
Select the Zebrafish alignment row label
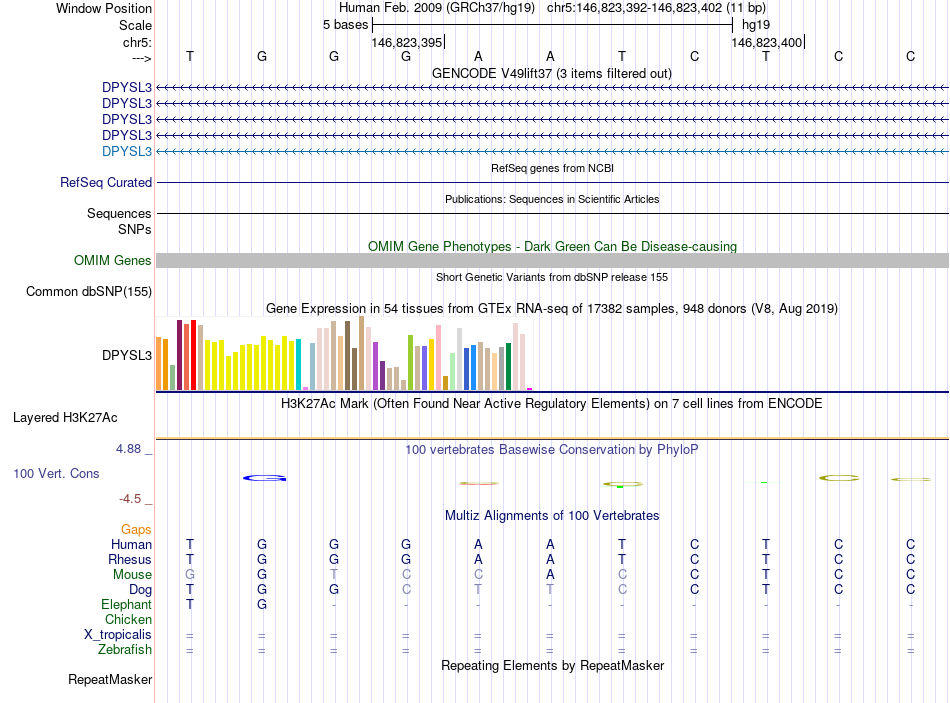[x=125, y=649]
